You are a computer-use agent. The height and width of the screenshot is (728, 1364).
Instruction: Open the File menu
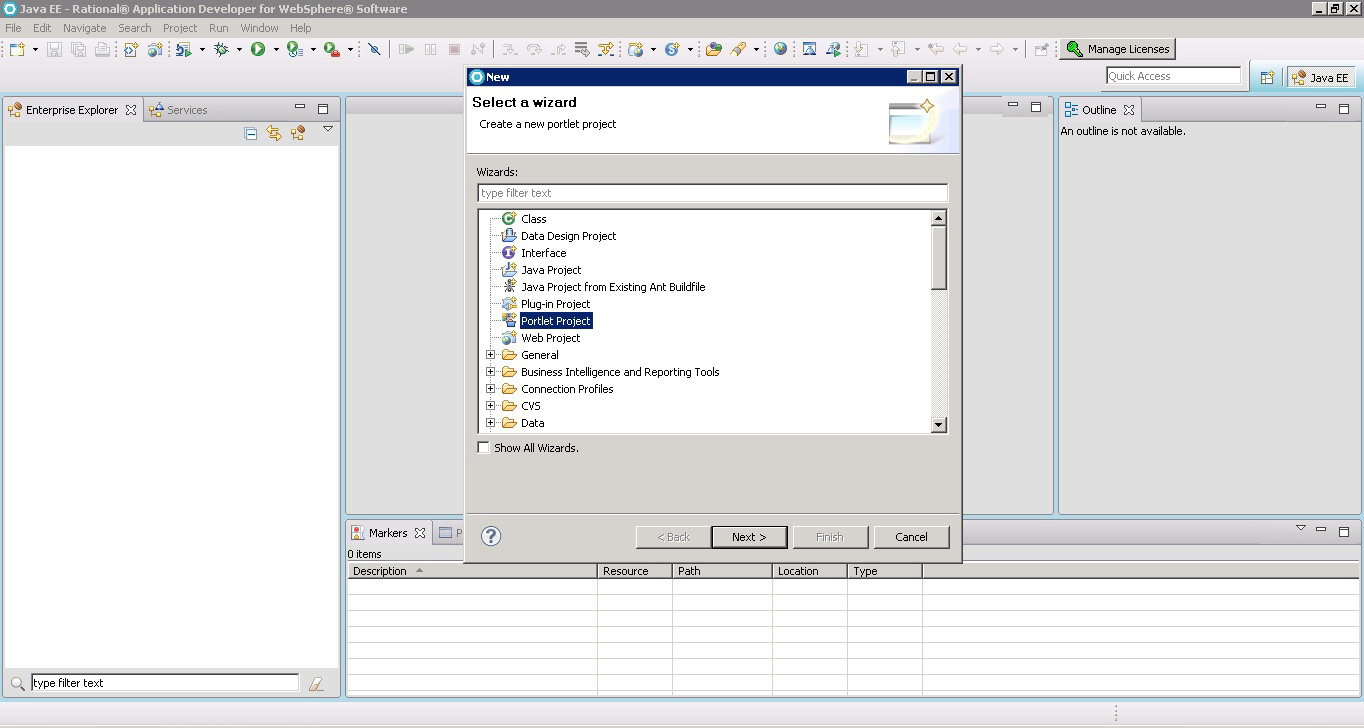13,28
